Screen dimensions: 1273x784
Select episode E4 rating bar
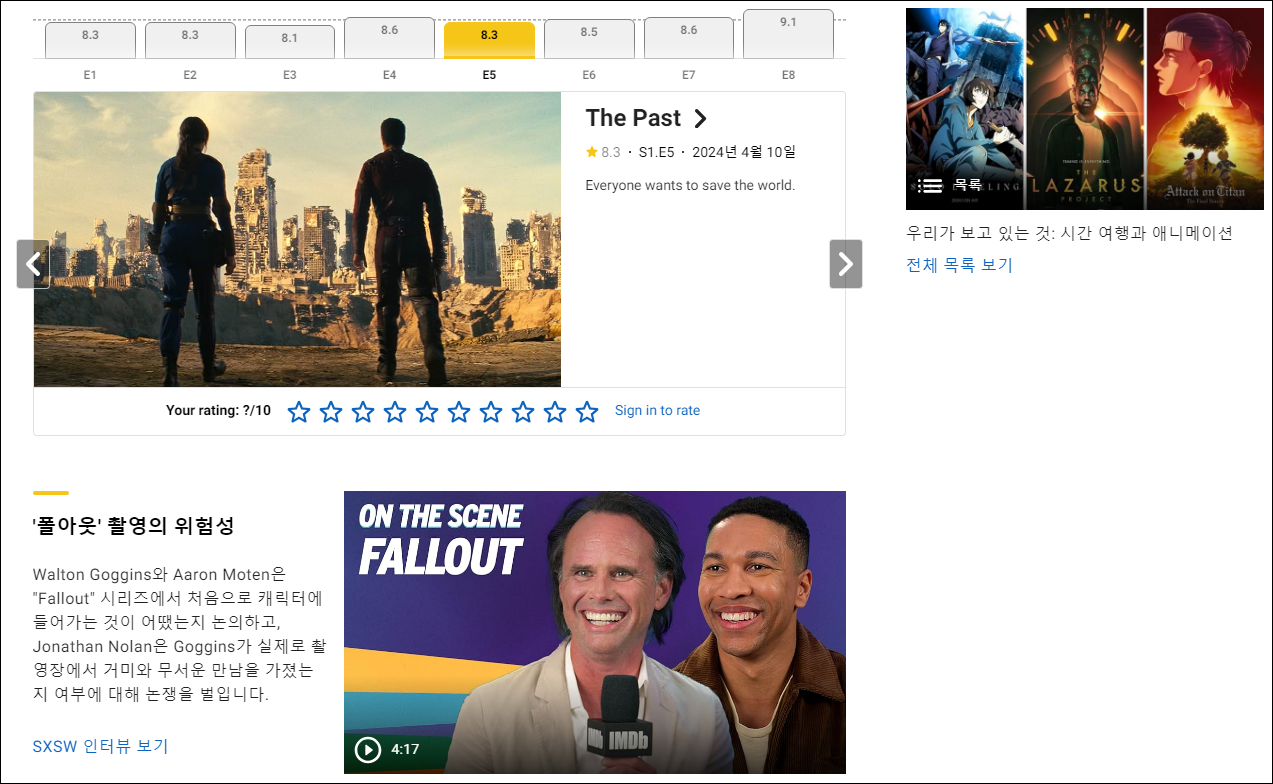tap(389, 38)
